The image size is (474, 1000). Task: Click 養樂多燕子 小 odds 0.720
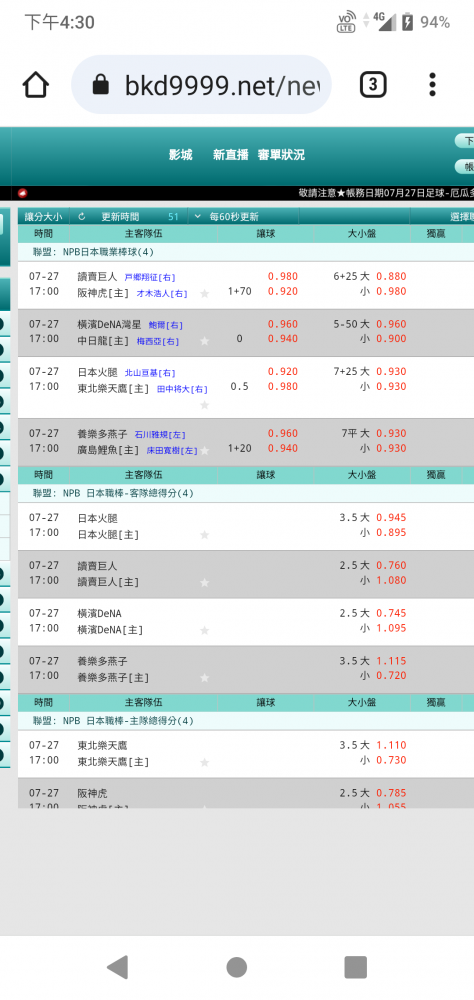(391, 676)
